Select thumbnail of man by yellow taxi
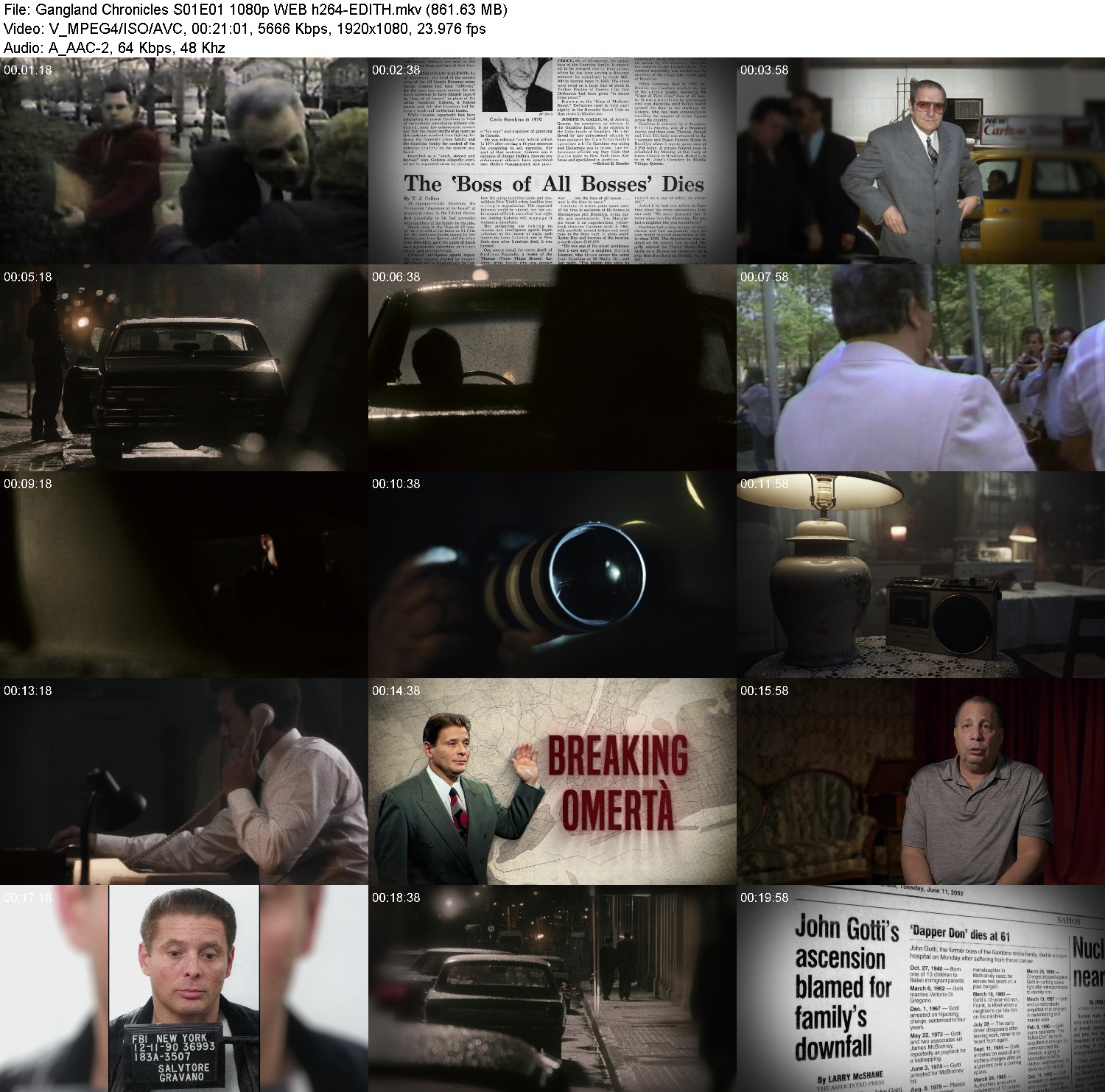Screen dimensions: 1105x1092 click(921, 161)
